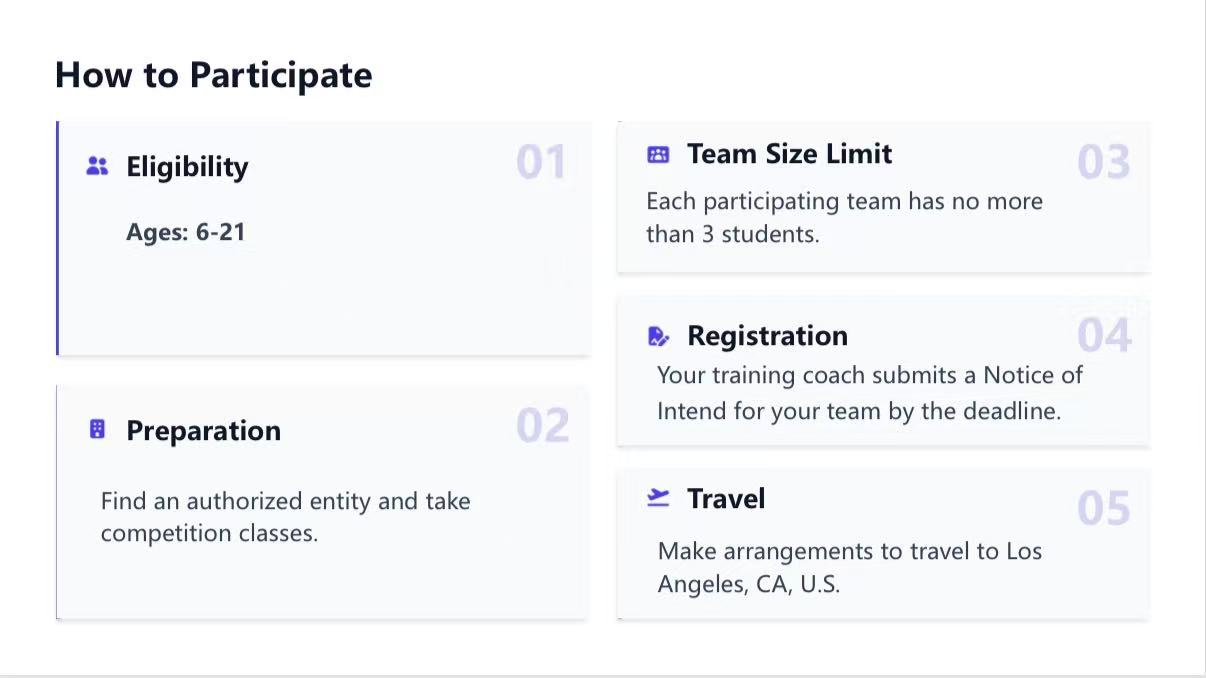Viewport: 1206px width, 678px height.
Task: Select the Preparation card heading
Action: (203, 431)
